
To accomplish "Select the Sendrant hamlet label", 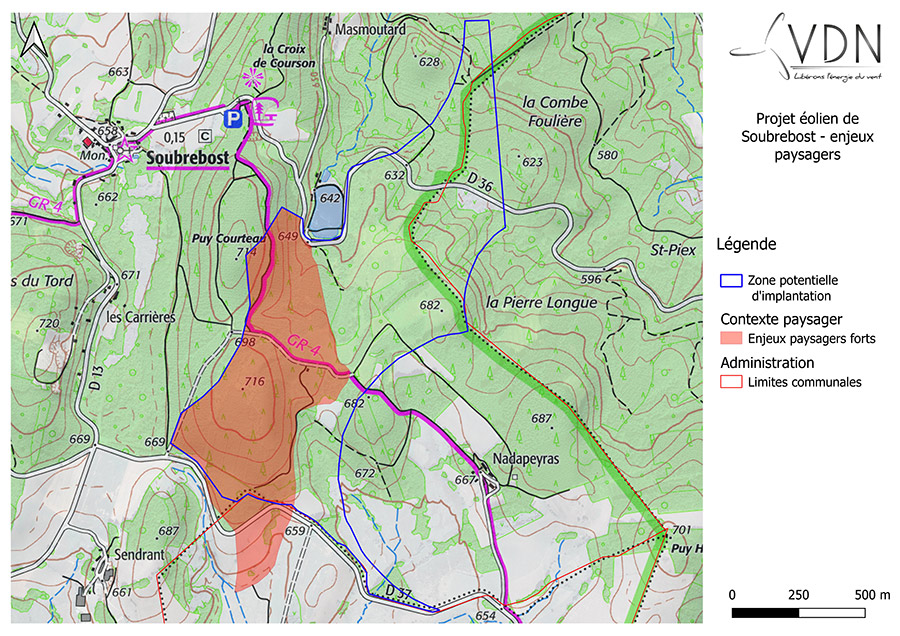I will tap(138, 553).
